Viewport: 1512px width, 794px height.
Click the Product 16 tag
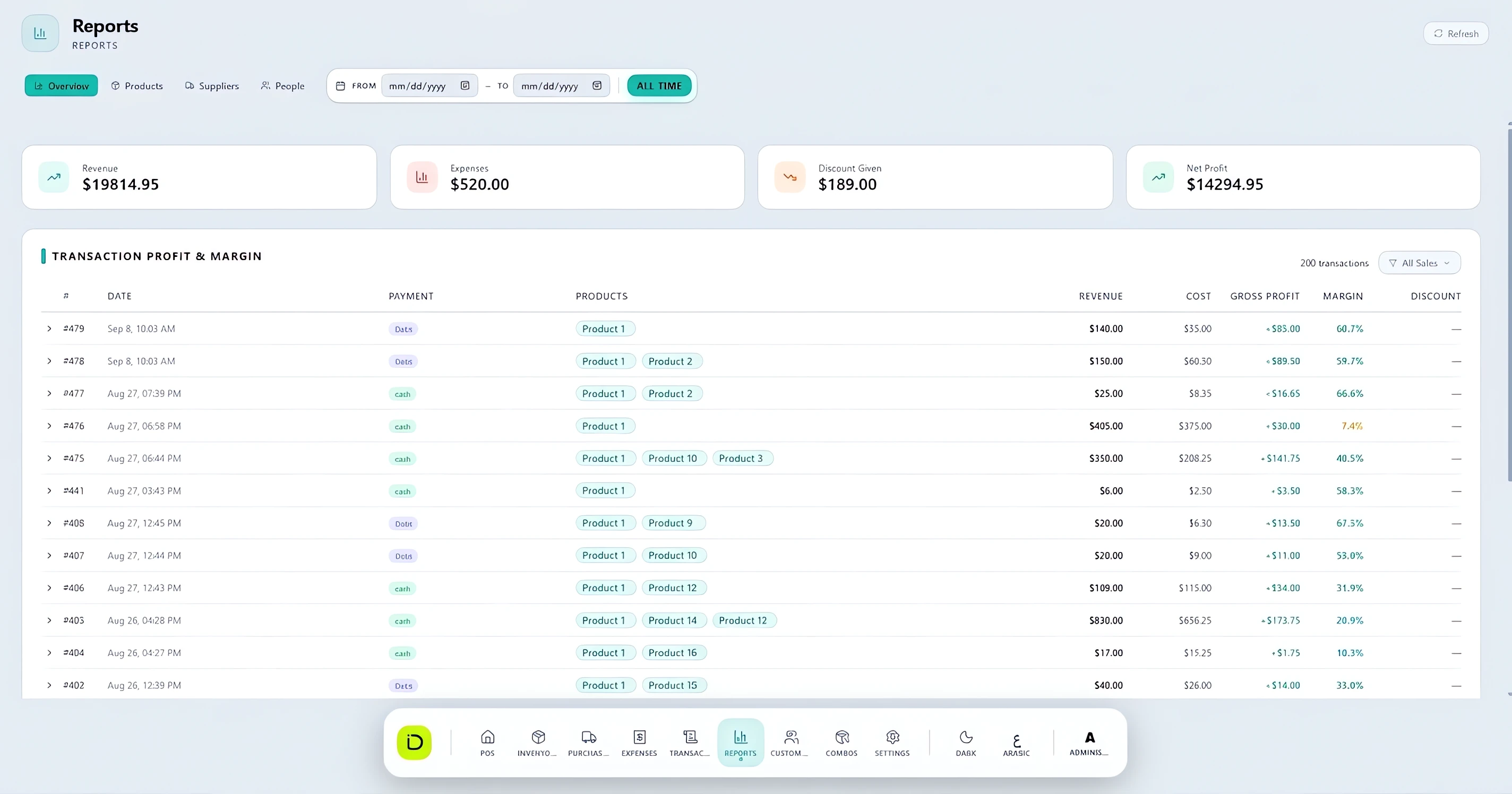point(673,653)
